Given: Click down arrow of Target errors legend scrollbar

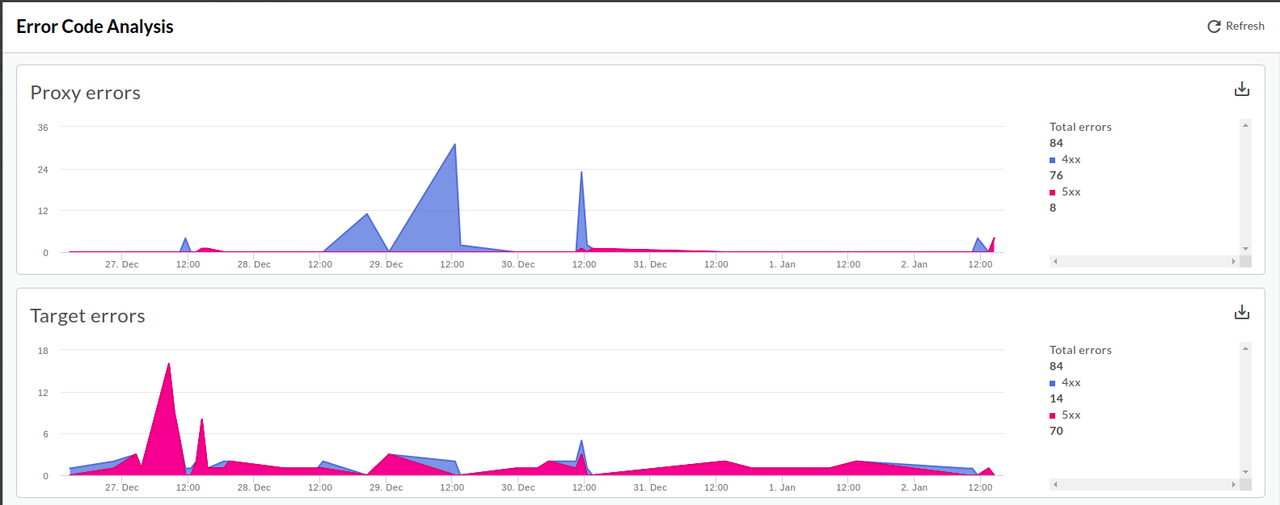Looking at the screenshot, I should 1245,471.
